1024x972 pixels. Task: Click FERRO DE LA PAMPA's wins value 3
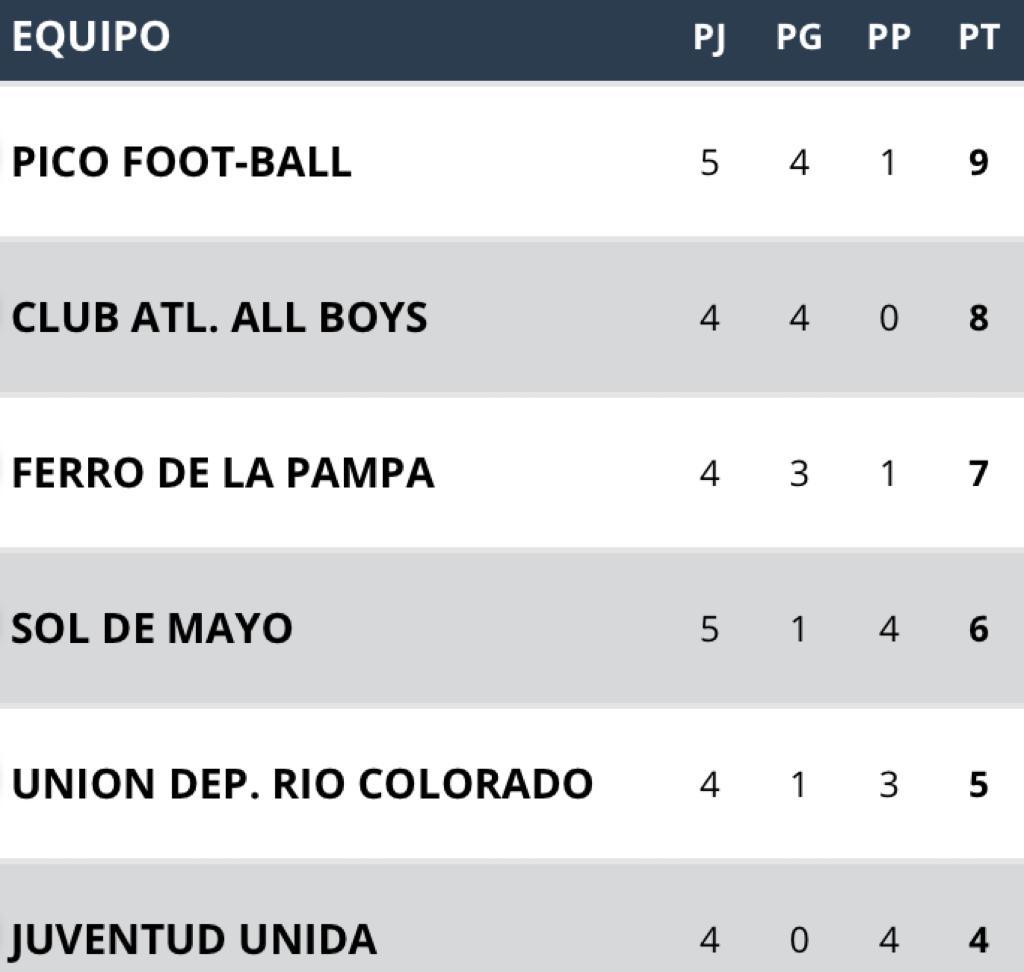click(799, 473)
